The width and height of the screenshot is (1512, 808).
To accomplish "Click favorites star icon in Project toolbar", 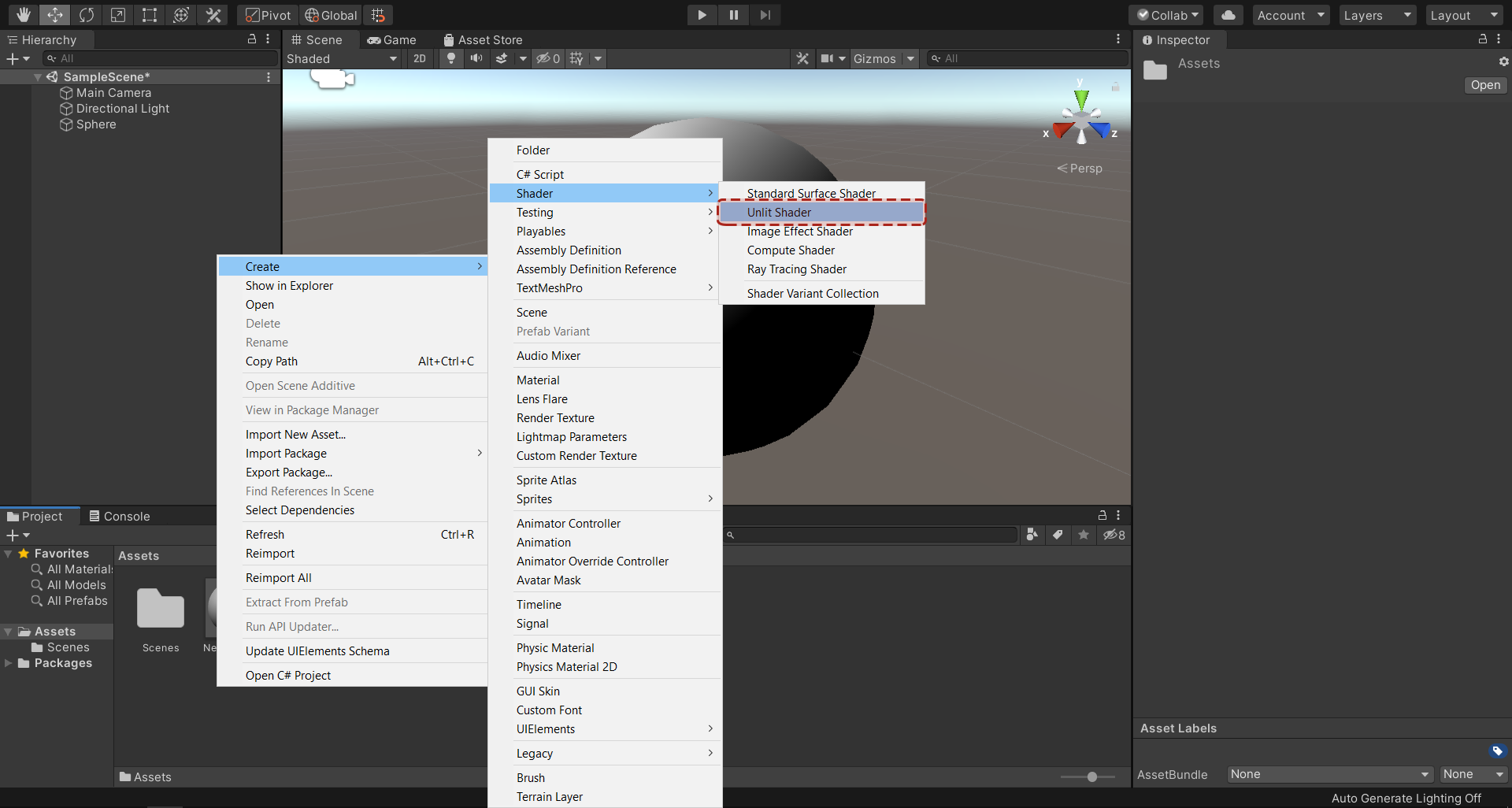I will (1084, 535).
